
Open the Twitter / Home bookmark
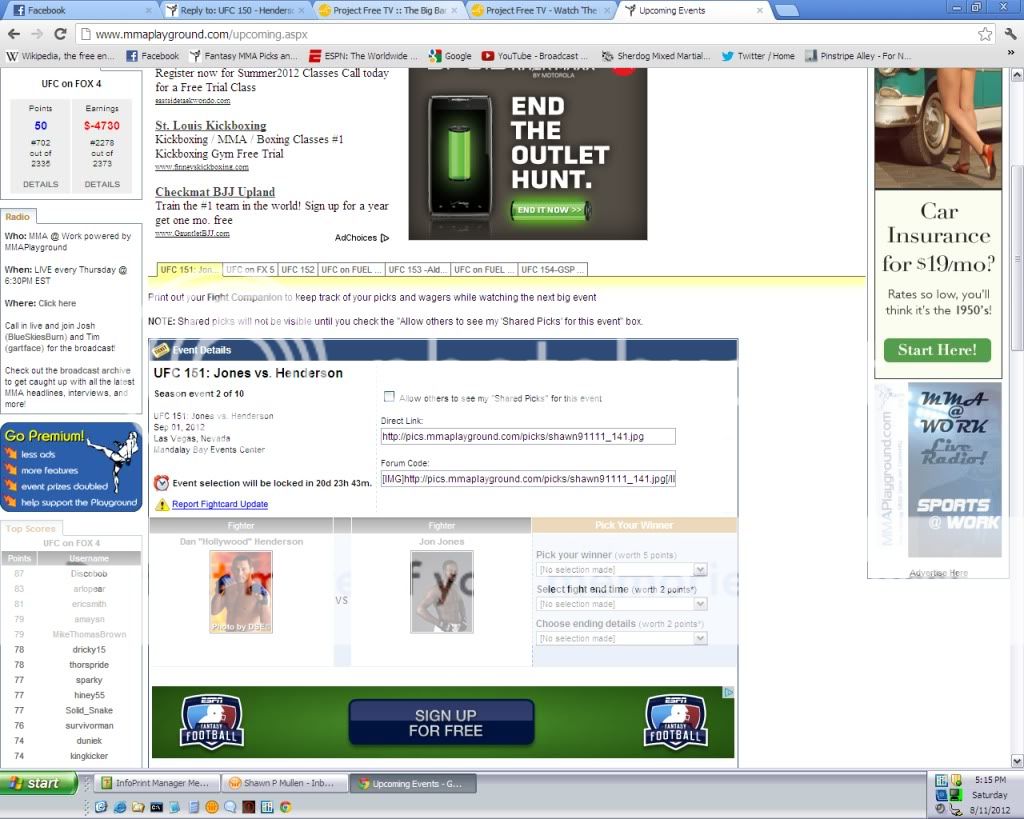[x=758, y=56]
